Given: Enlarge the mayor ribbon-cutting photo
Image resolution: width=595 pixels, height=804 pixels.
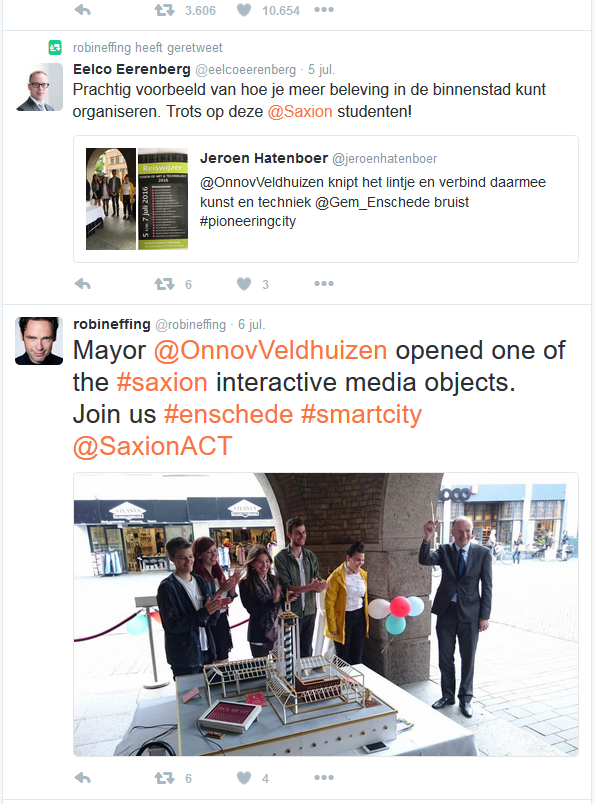Looking at the screenshot, I should (x=326, y=614).
